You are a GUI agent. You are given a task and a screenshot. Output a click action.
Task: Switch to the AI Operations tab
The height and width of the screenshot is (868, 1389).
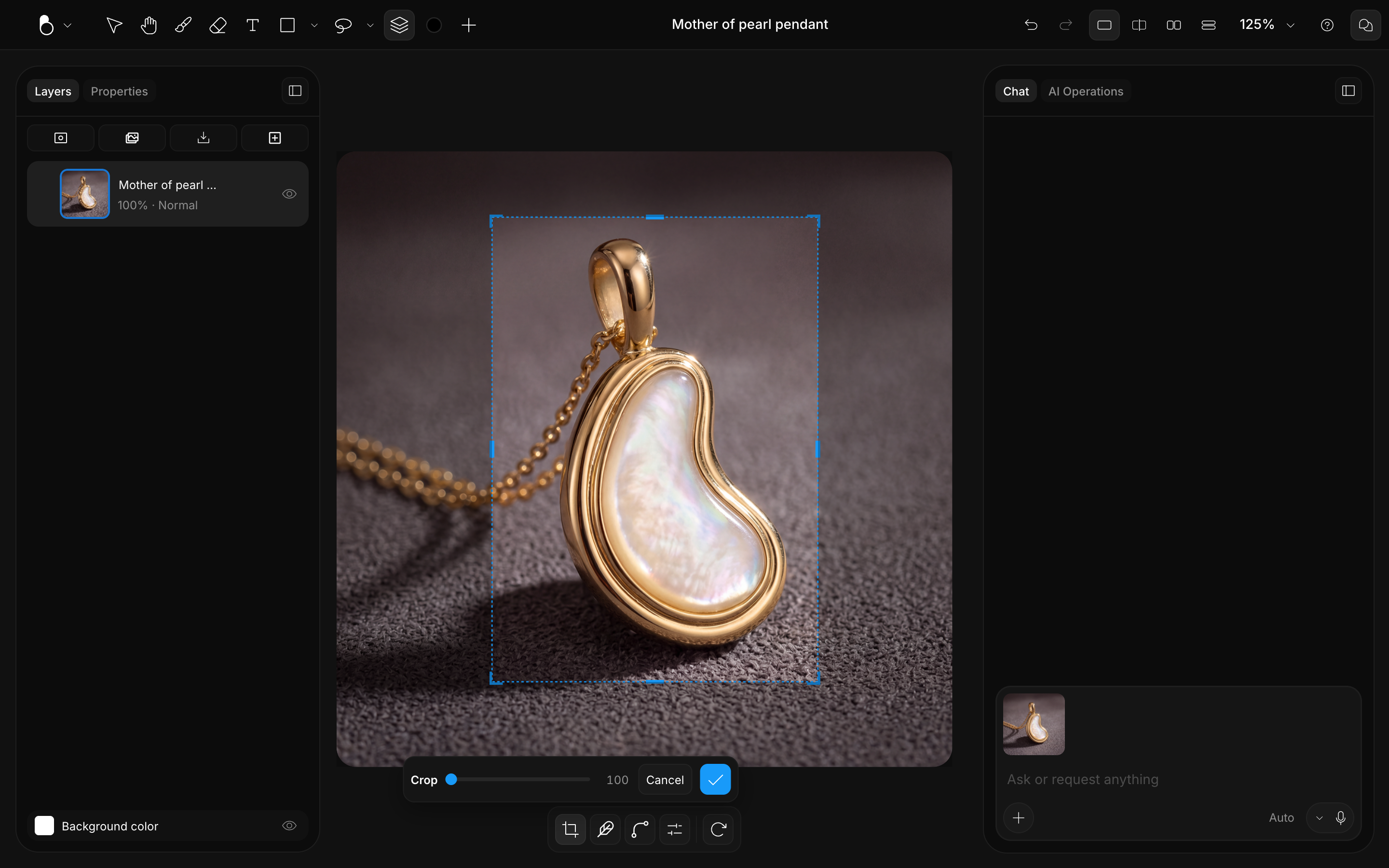coord(1085,91)
